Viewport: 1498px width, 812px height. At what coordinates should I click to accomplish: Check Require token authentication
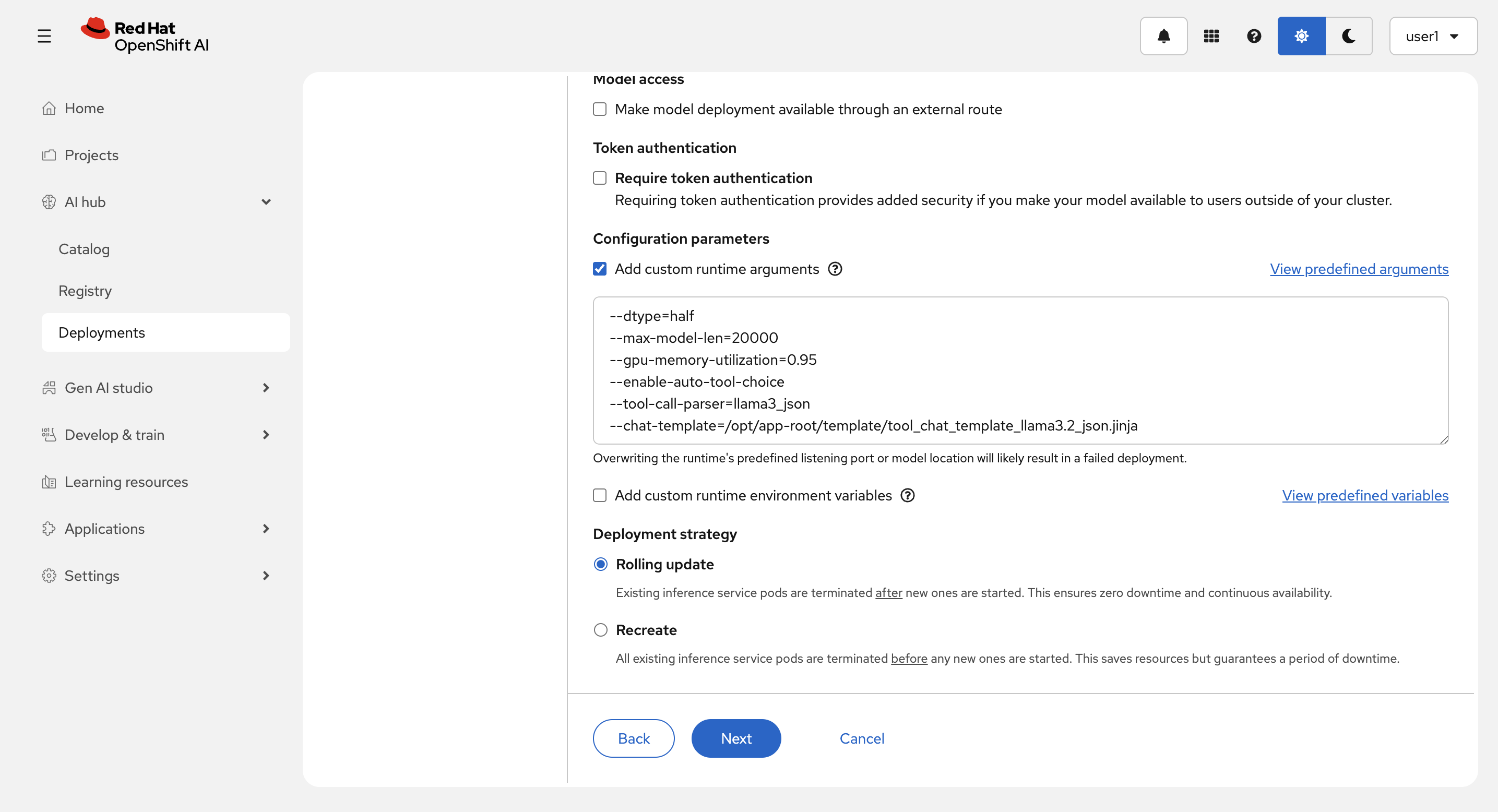600,178
